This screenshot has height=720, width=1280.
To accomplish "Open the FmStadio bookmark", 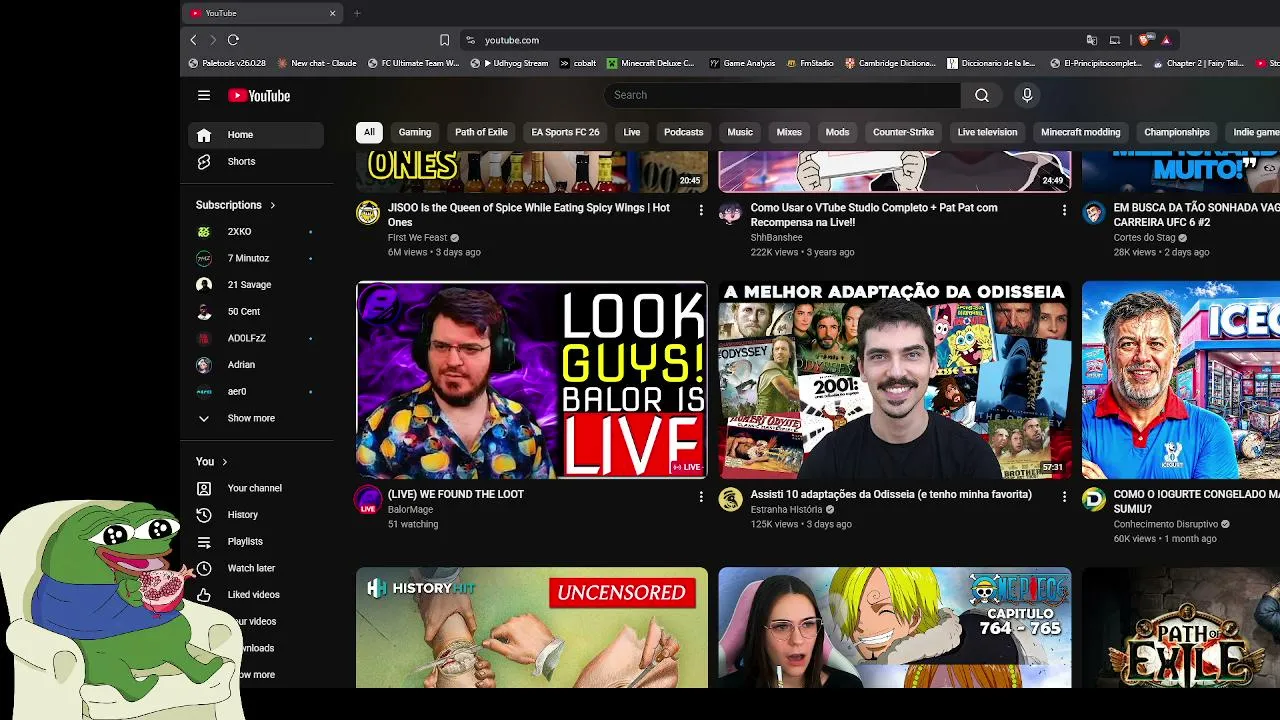I will coord(811,63).
